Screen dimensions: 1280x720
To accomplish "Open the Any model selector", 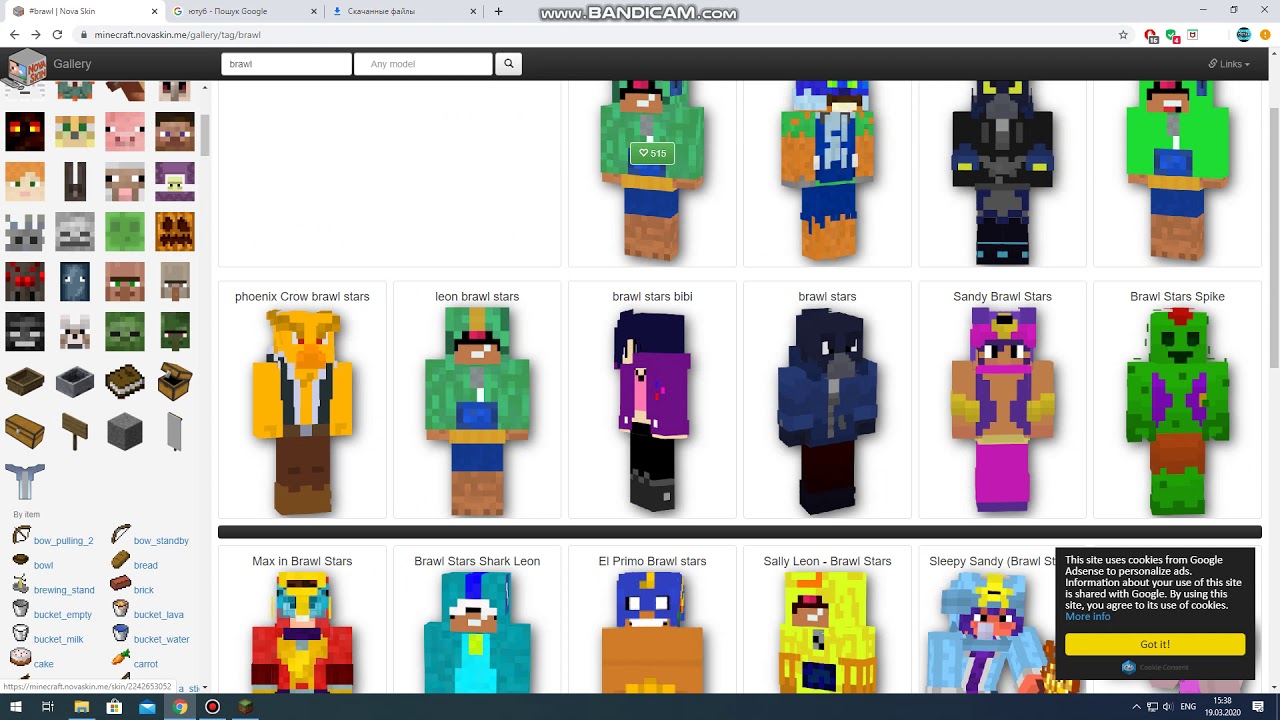I will click(423, 64).
